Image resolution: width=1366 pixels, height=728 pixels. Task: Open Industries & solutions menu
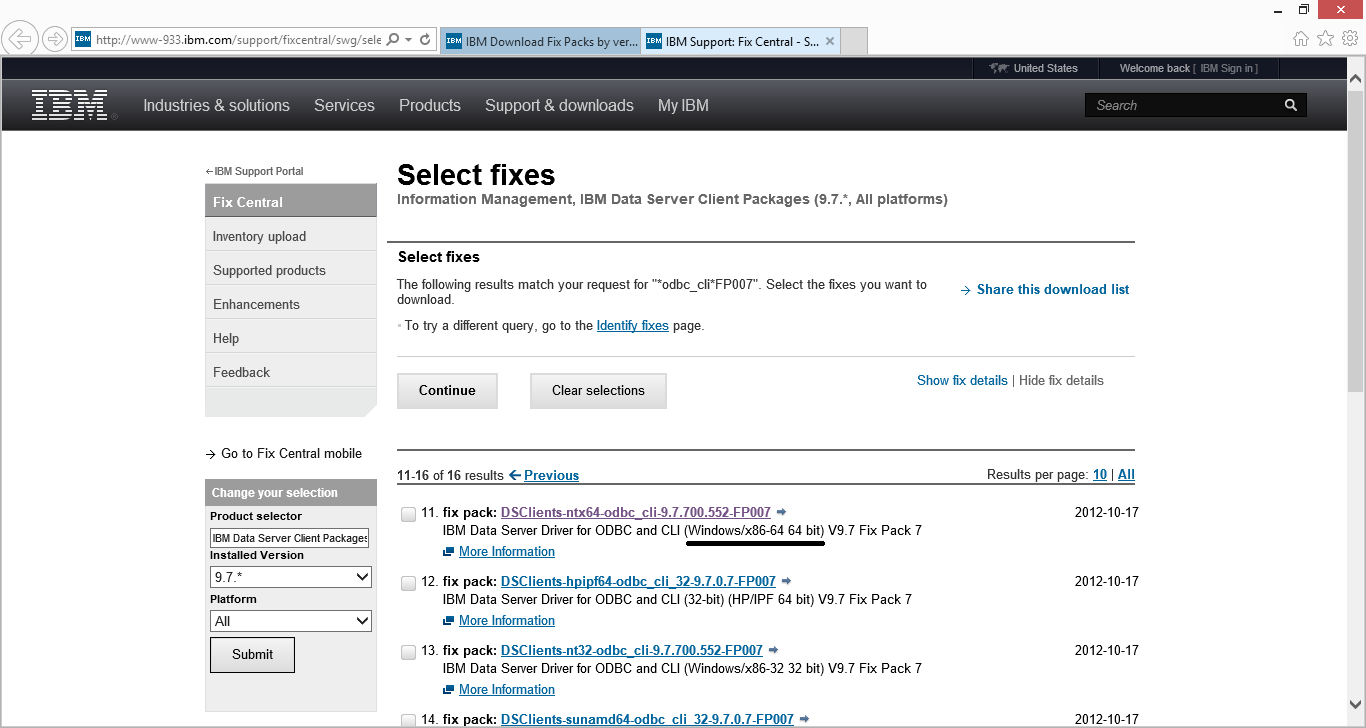click(216, 105)
